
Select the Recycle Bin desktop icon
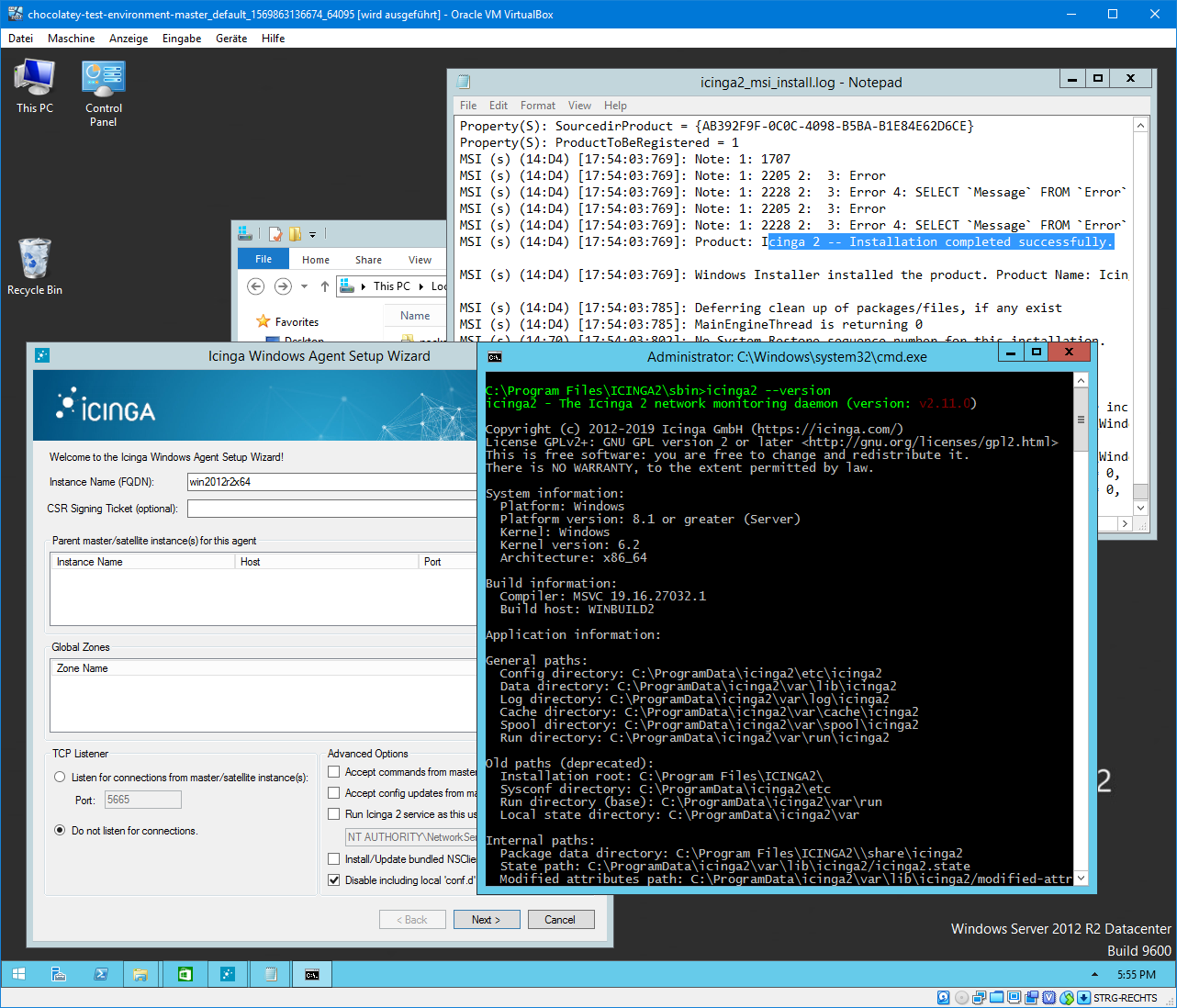tap(35, 266)
